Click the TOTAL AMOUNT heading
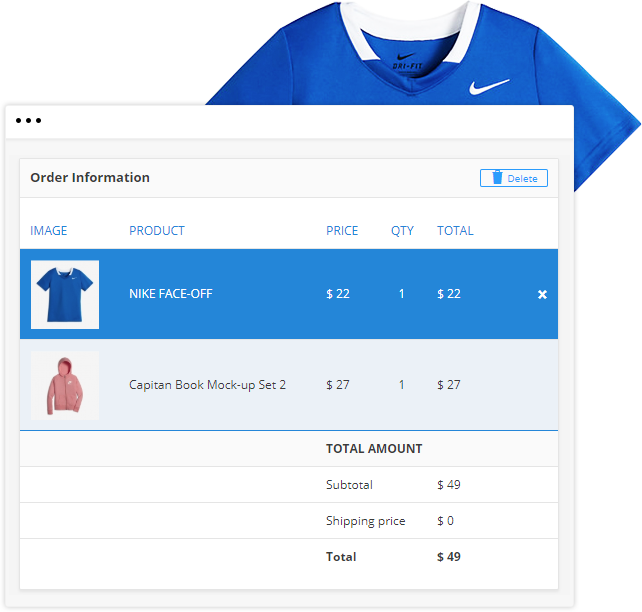Screen dimensions: 642x612 tap(374, 449)
